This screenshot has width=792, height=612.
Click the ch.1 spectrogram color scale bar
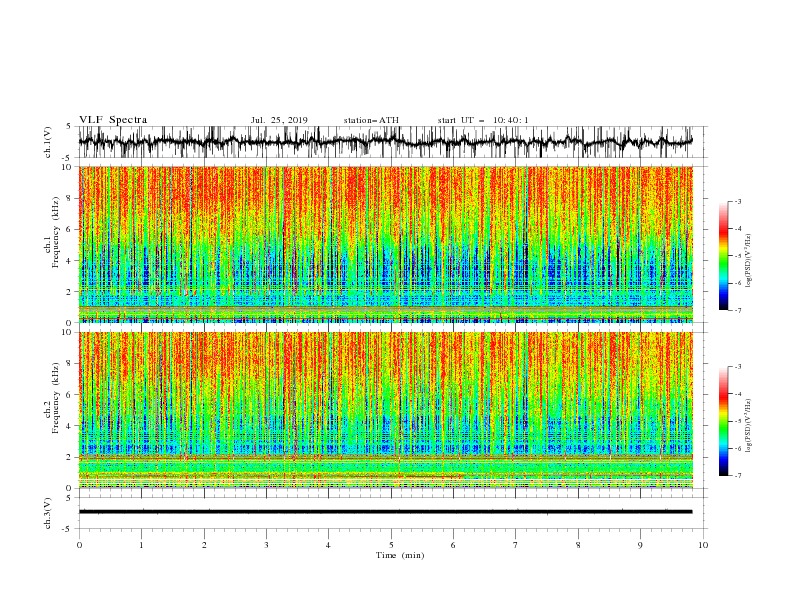pos(723,255)
